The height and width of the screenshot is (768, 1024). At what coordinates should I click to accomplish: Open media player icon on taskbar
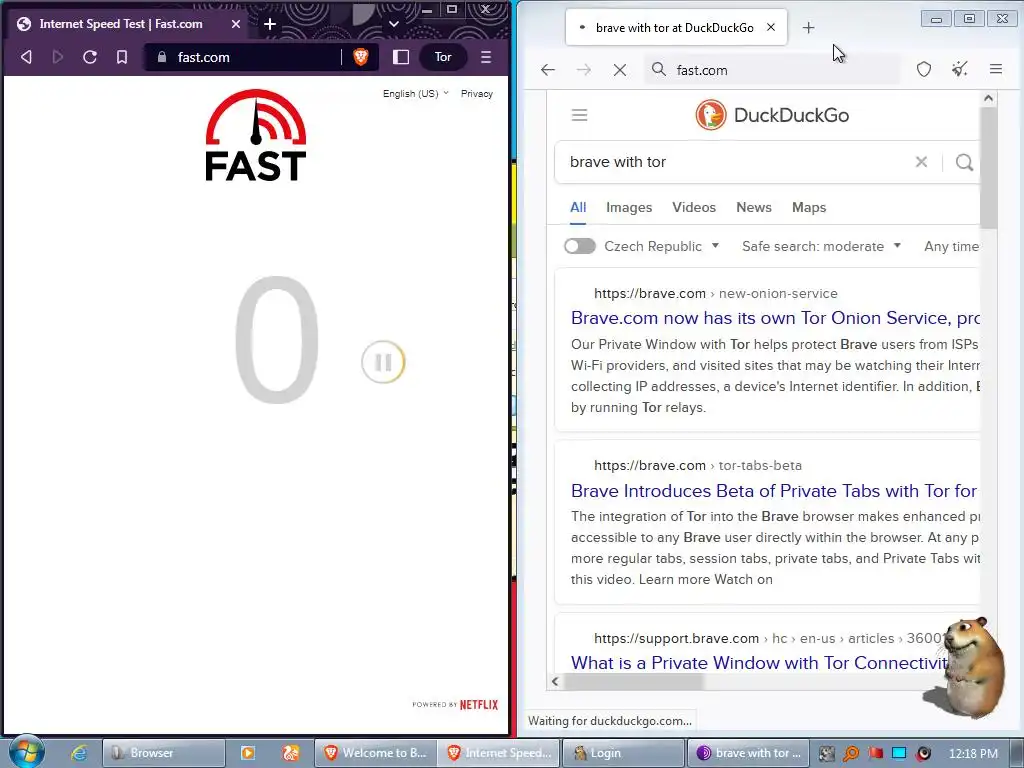tap(248, 753)
